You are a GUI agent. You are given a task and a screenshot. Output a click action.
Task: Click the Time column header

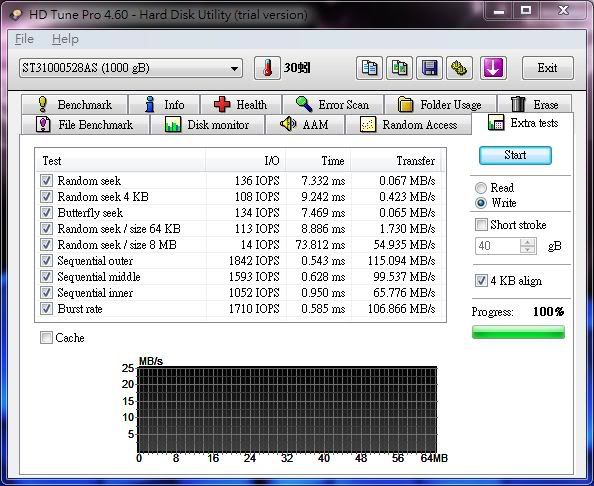click(318, 161)
